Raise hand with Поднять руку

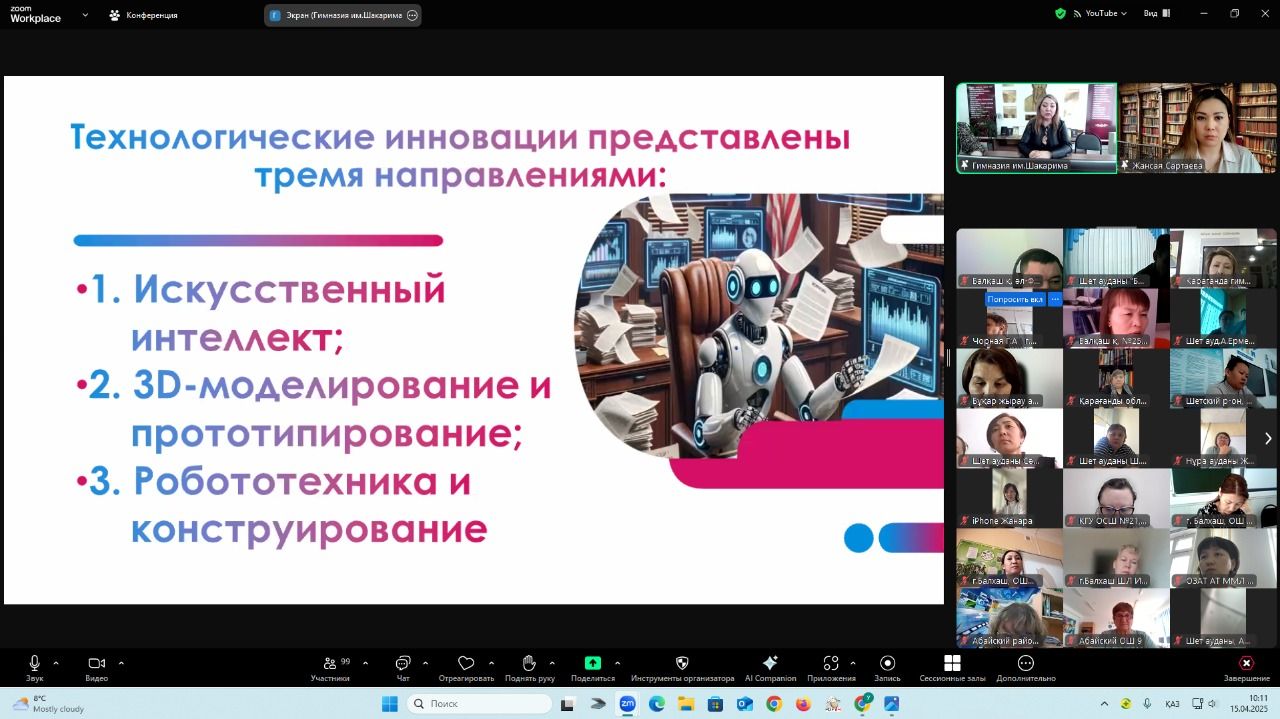click(x=529, y=666)
